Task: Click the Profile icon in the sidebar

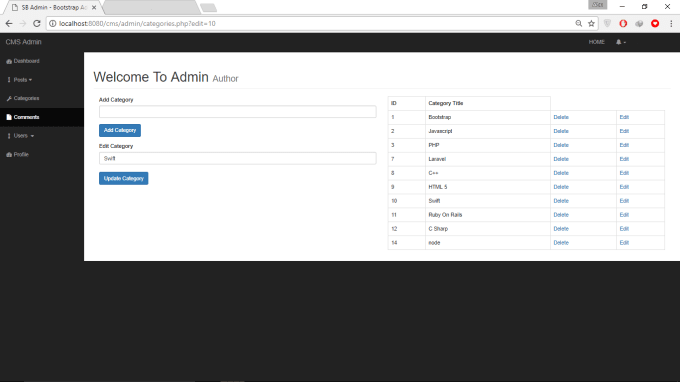Action: [x=9, y=154]
